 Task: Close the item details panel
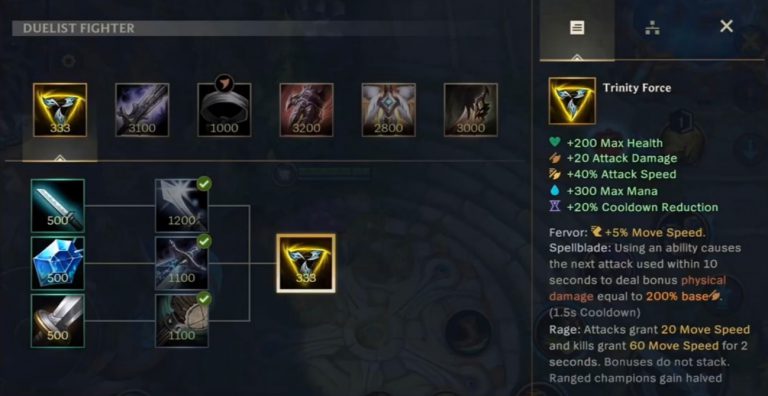(726, 26)
